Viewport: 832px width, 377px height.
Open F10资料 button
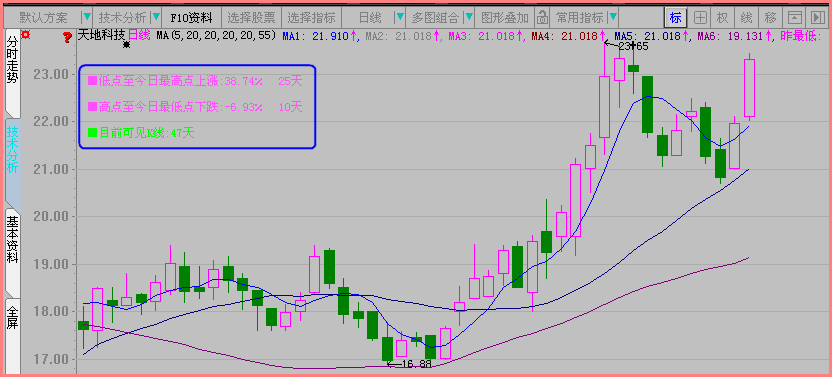tap(191, 18)
